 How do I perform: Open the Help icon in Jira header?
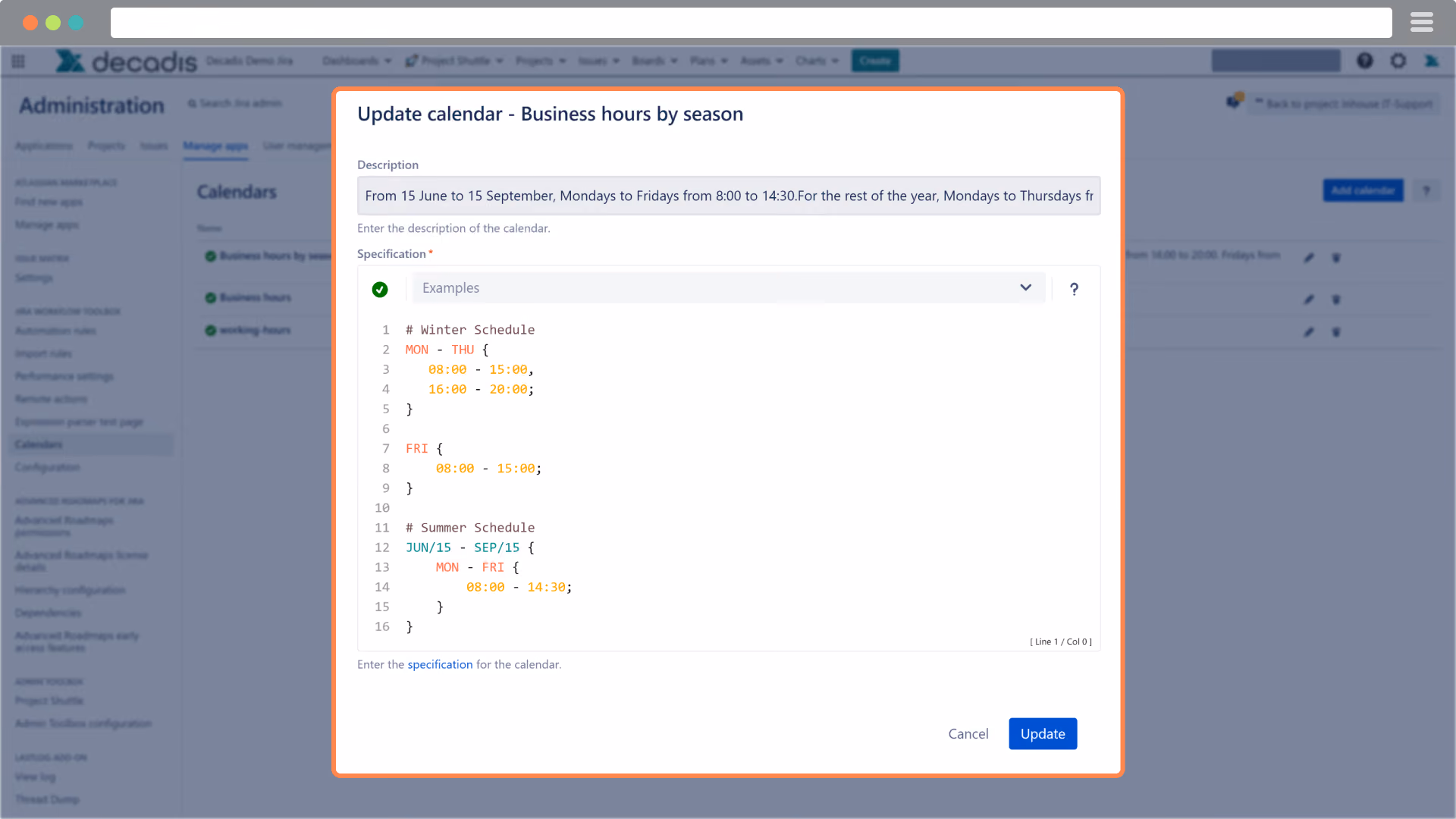1365,61
